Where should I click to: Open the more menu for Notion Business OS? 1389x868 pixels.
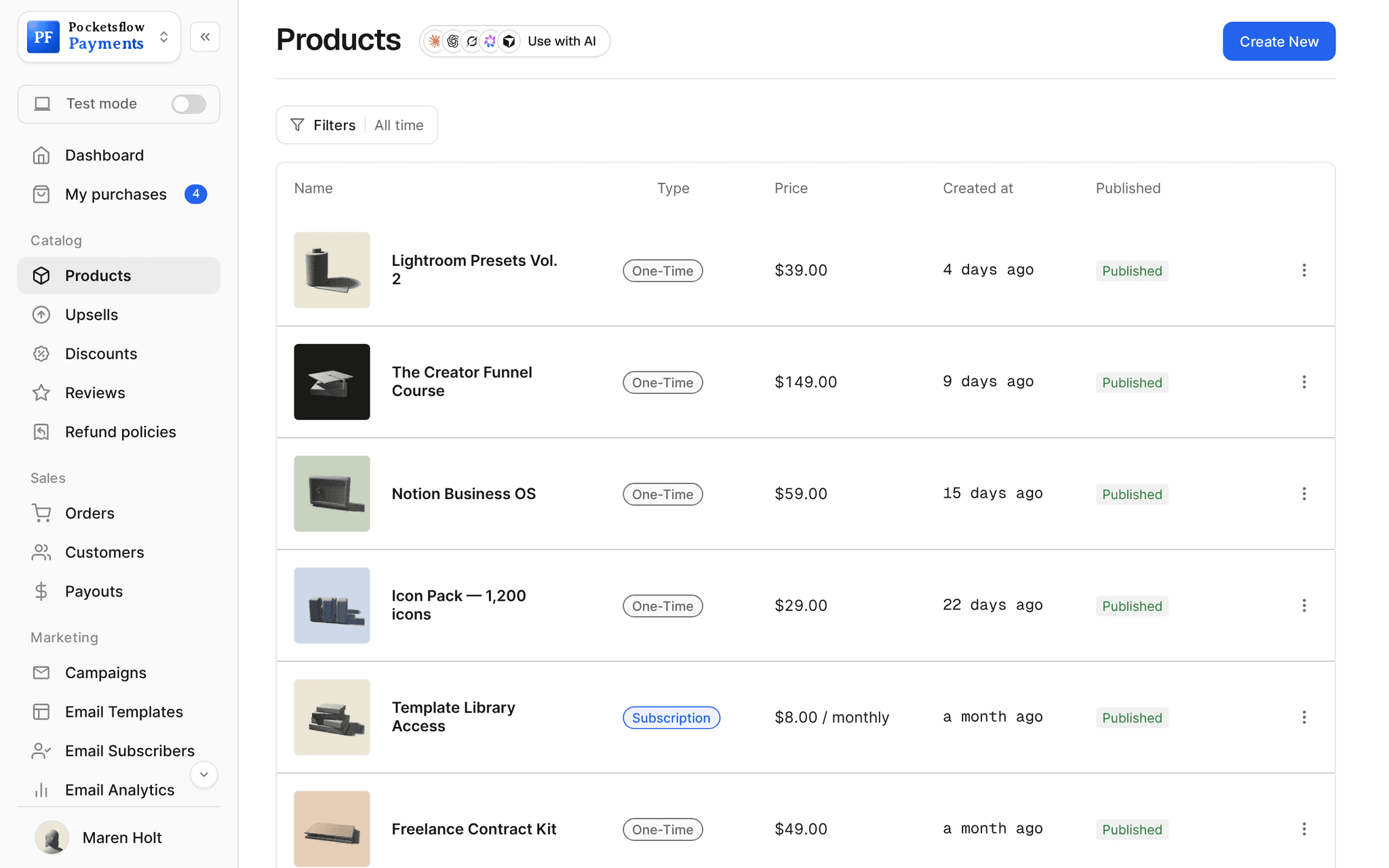(x=1304, y=494)
